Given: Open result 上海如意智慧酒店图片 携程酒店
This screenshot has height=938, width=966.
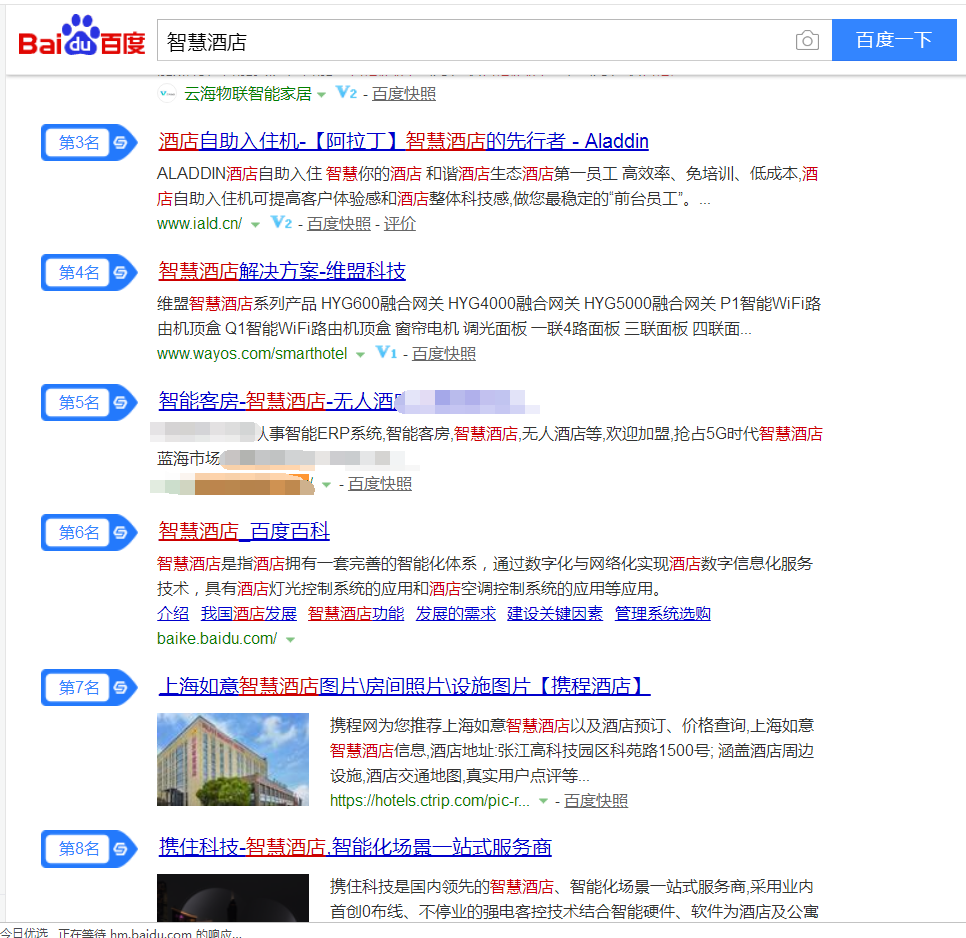Looking at the screenshot, I should [x=404, y=686].
